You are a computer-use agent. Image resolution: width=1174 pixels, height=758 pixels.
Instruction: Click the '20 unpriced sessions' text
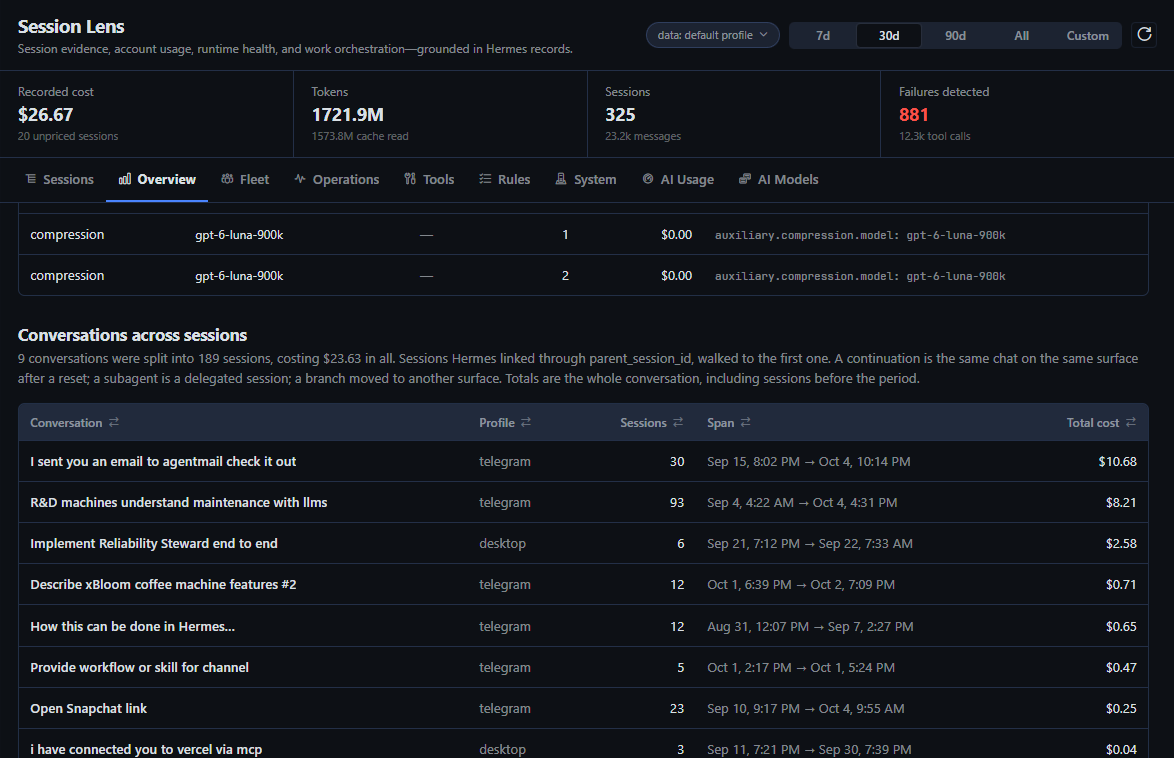click(68, 136)
